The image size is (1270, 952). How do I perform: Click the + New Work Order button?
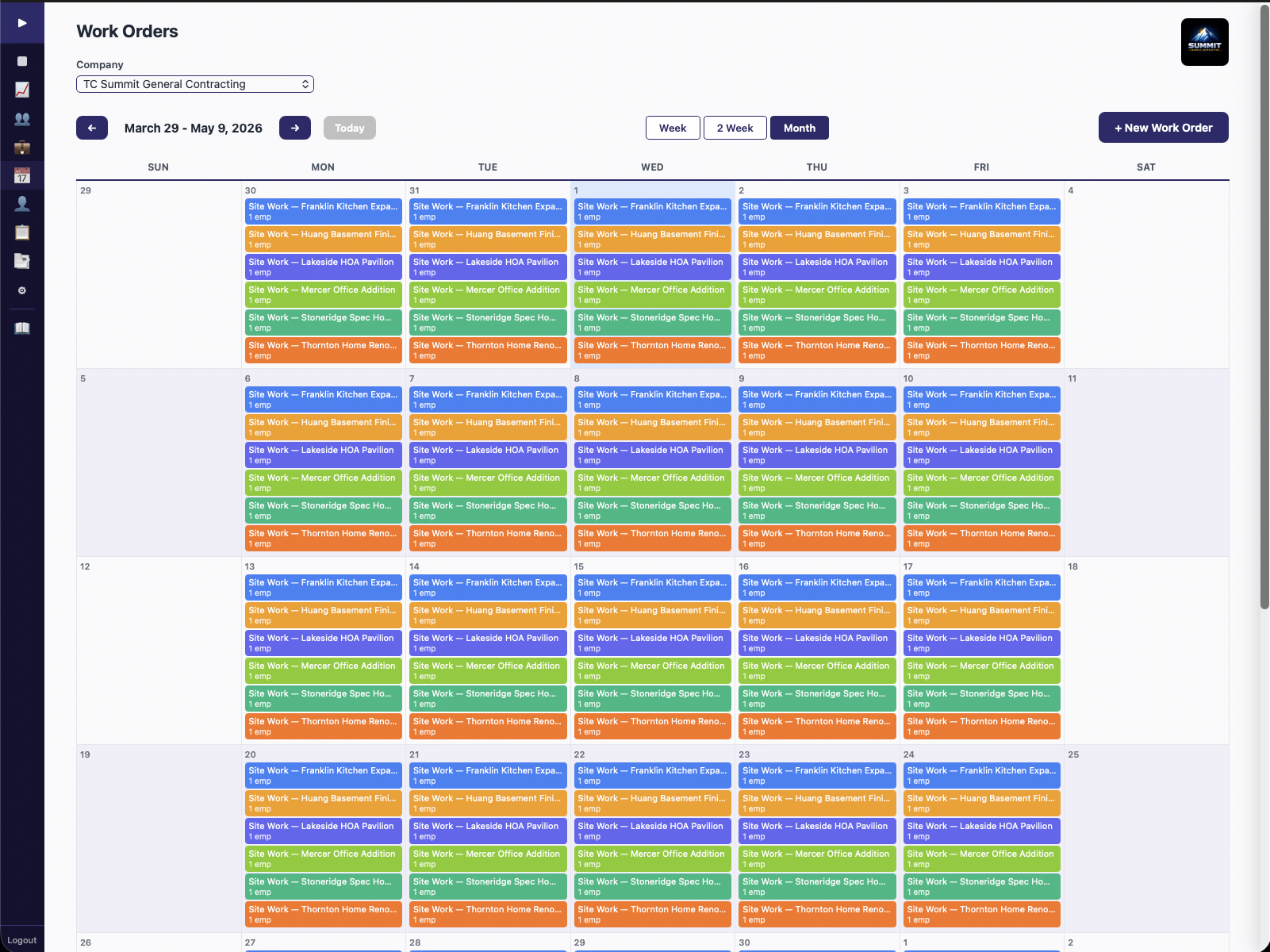coord(1163,128)
